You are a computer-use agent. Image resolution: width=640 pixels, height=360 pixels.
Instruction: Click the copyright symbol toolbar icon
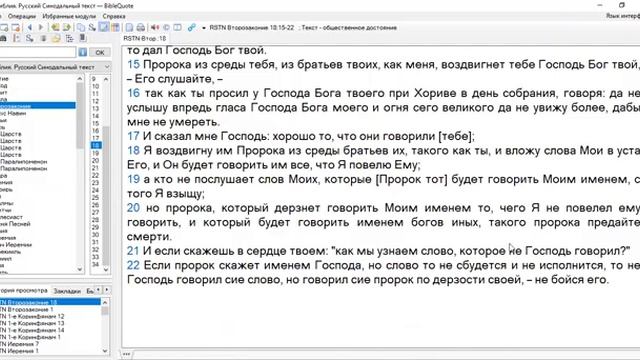[166, 27]
